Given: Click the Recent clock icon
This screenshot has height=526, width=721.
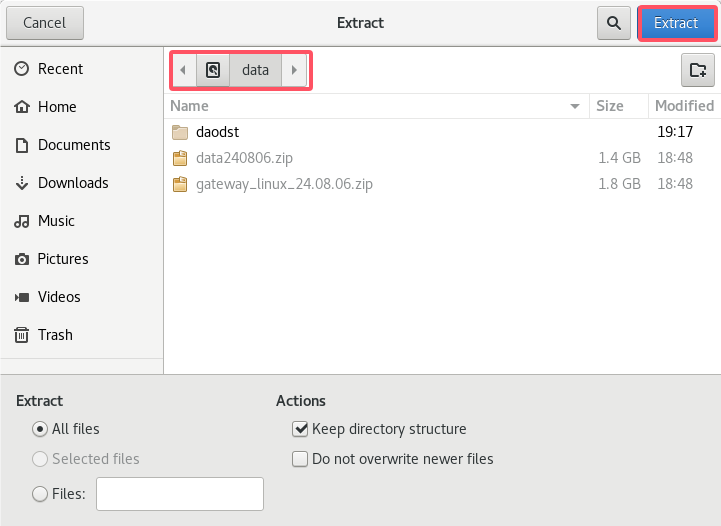Looking at the screenshot, I should click(22, 69).
